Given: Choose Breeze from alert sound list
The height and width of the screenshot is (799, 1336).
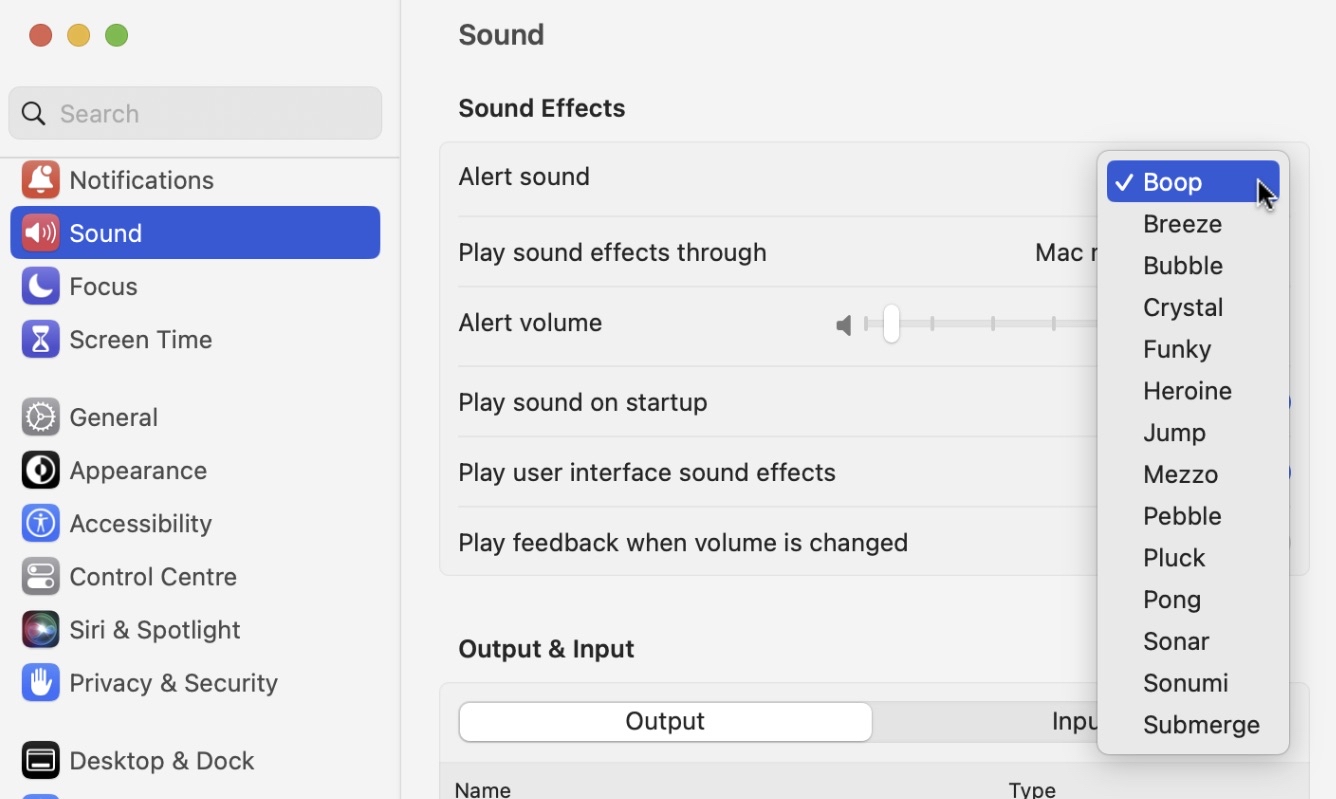Looking at the screenshot, I should [x=1193, y=224].
